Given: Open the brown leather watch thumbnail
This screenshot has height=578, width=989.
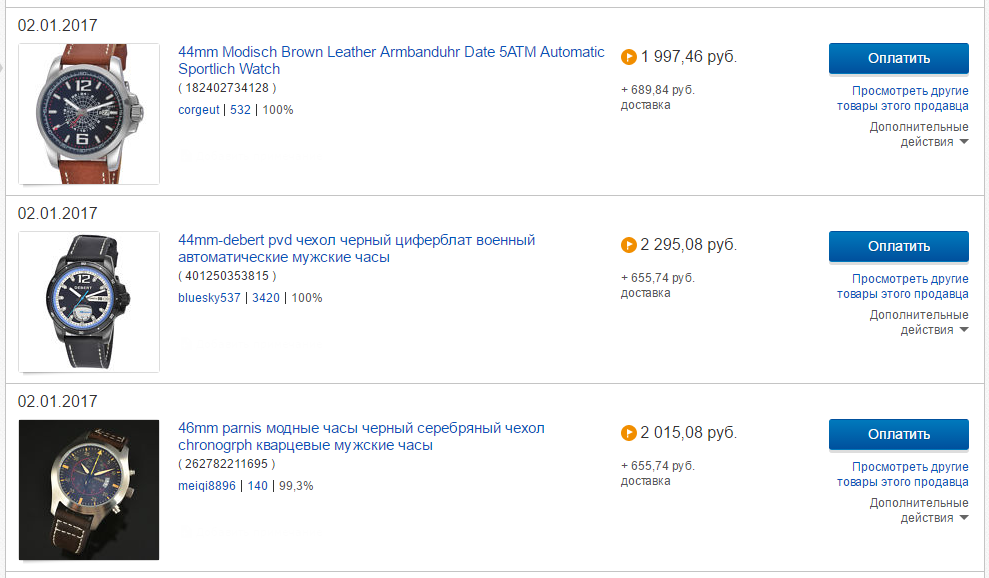Looking at the screenshot, I should (89, 114).
